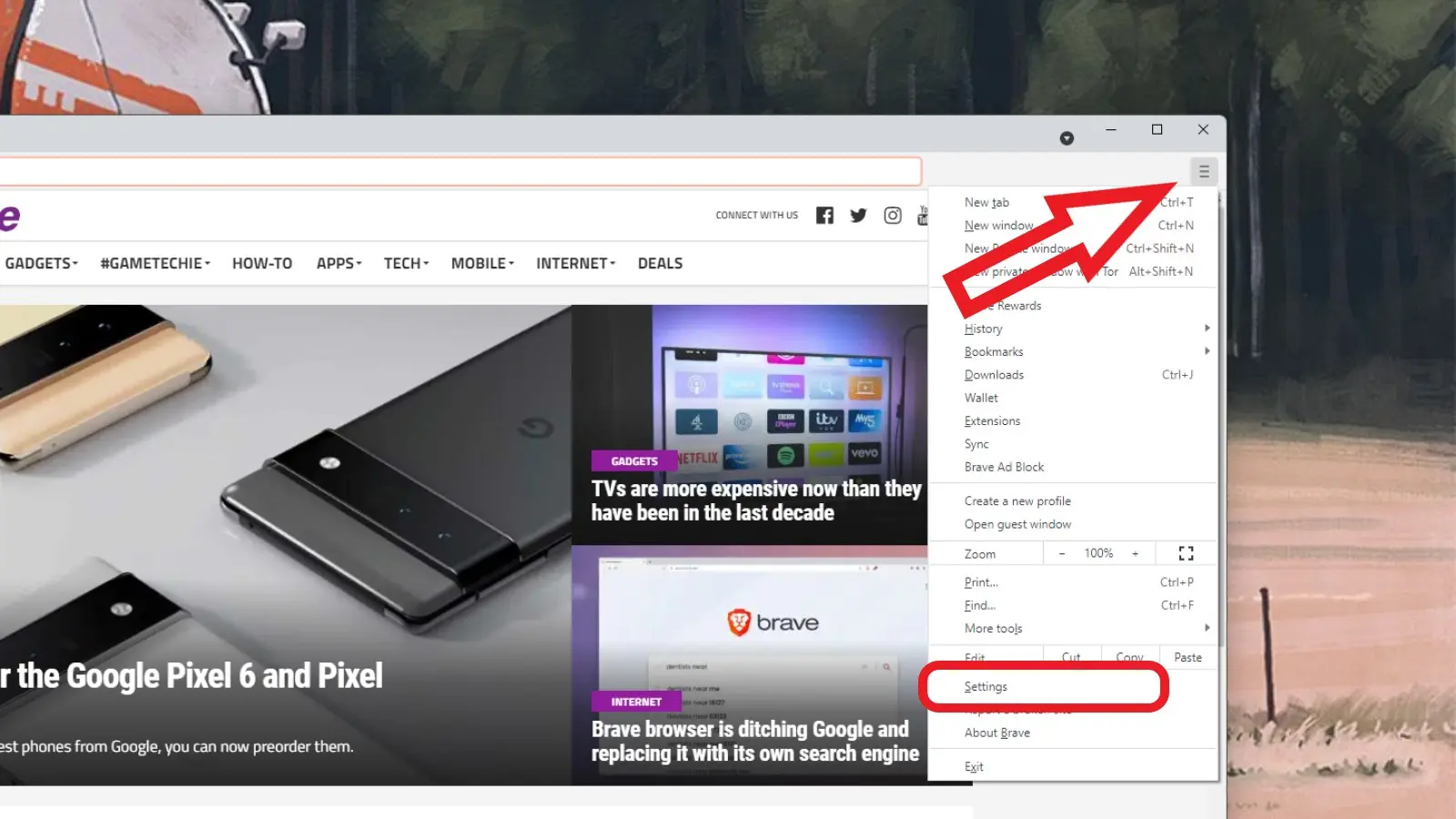Open About Brave menu item
The height and width of the screenshot is (819, 1456).
(1073, 733)
